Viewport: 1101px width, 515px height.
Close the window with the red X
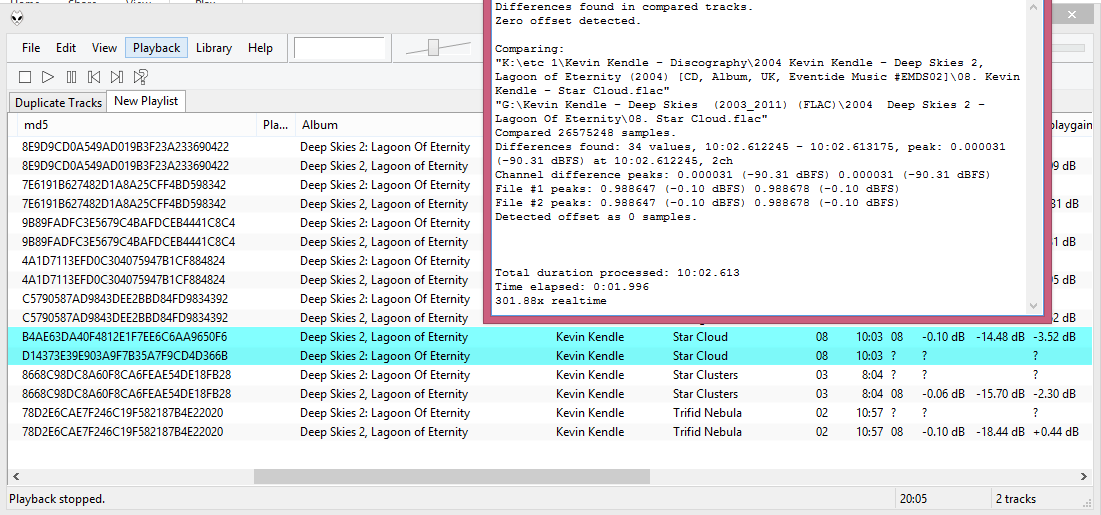point(1072,14)
